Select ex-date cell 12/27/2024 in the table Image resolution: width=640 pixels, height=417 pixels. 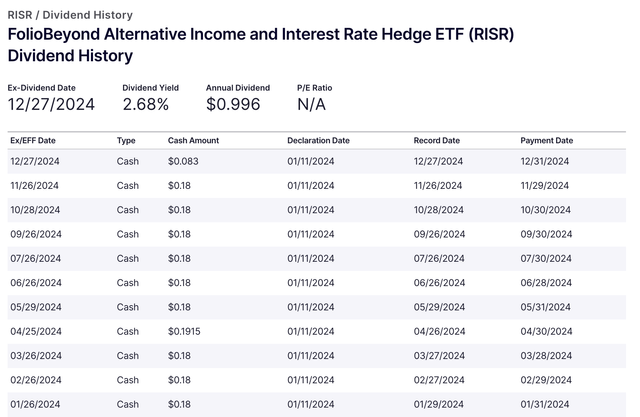[x=35, y=162]
